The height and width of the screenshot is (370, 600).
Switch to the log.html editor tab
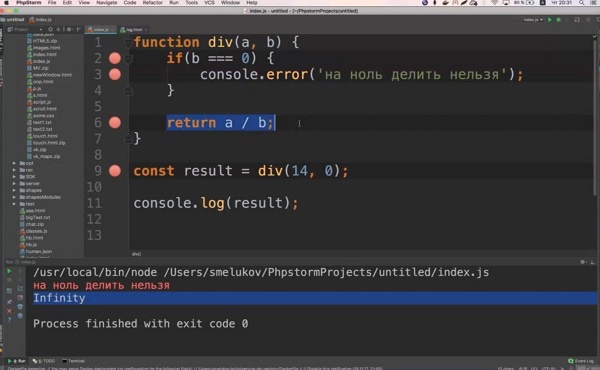(133, 29)
